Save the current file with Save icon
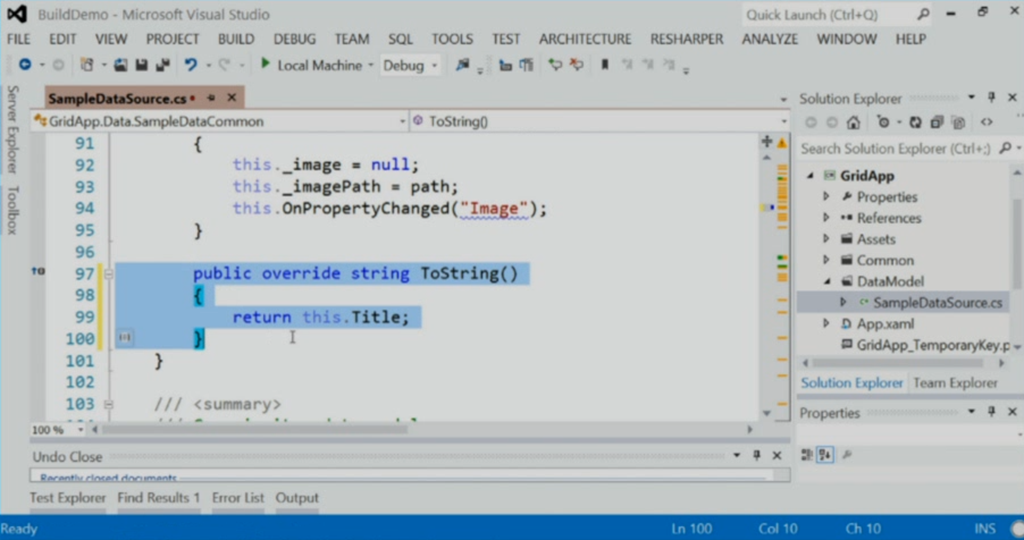Screen dimensions: 1024x540 pyautogui.click(x=141, y=65)
